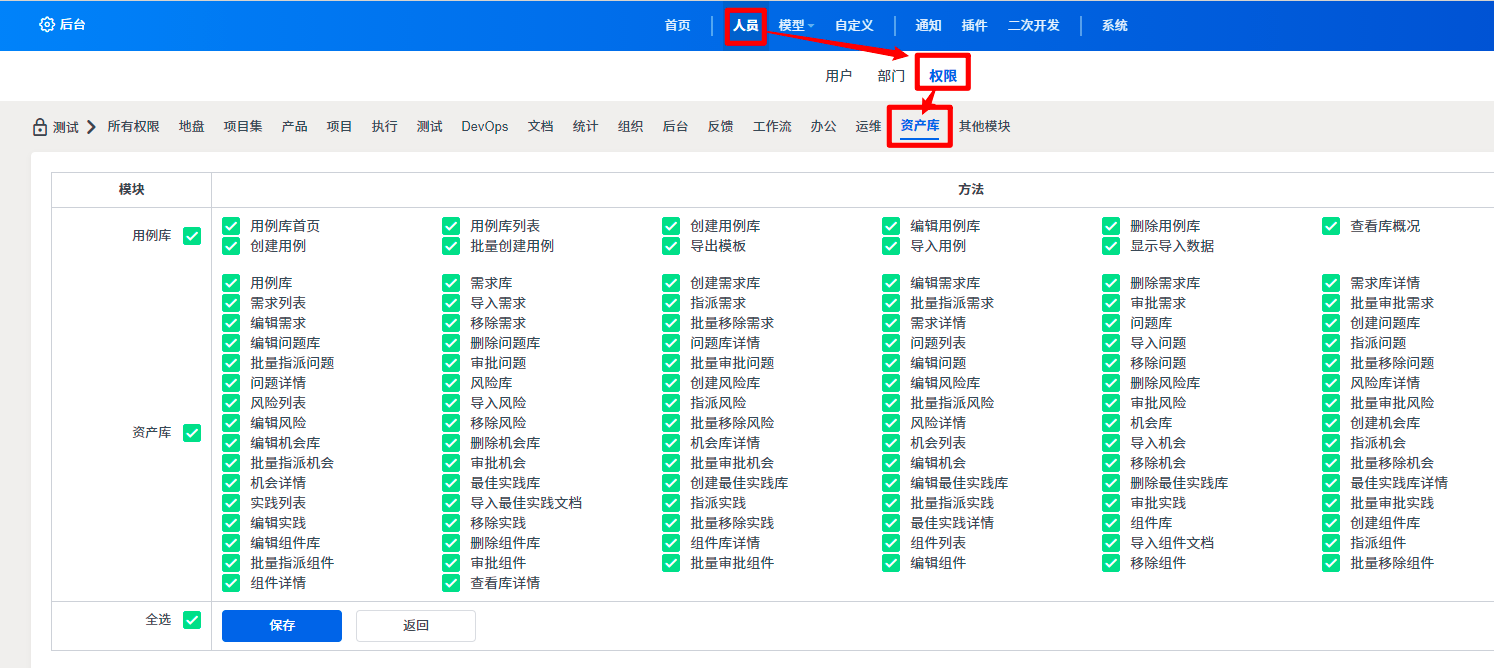Toggle the 用例库 module checkbox

pyautogui.click(x=192, y=236)
